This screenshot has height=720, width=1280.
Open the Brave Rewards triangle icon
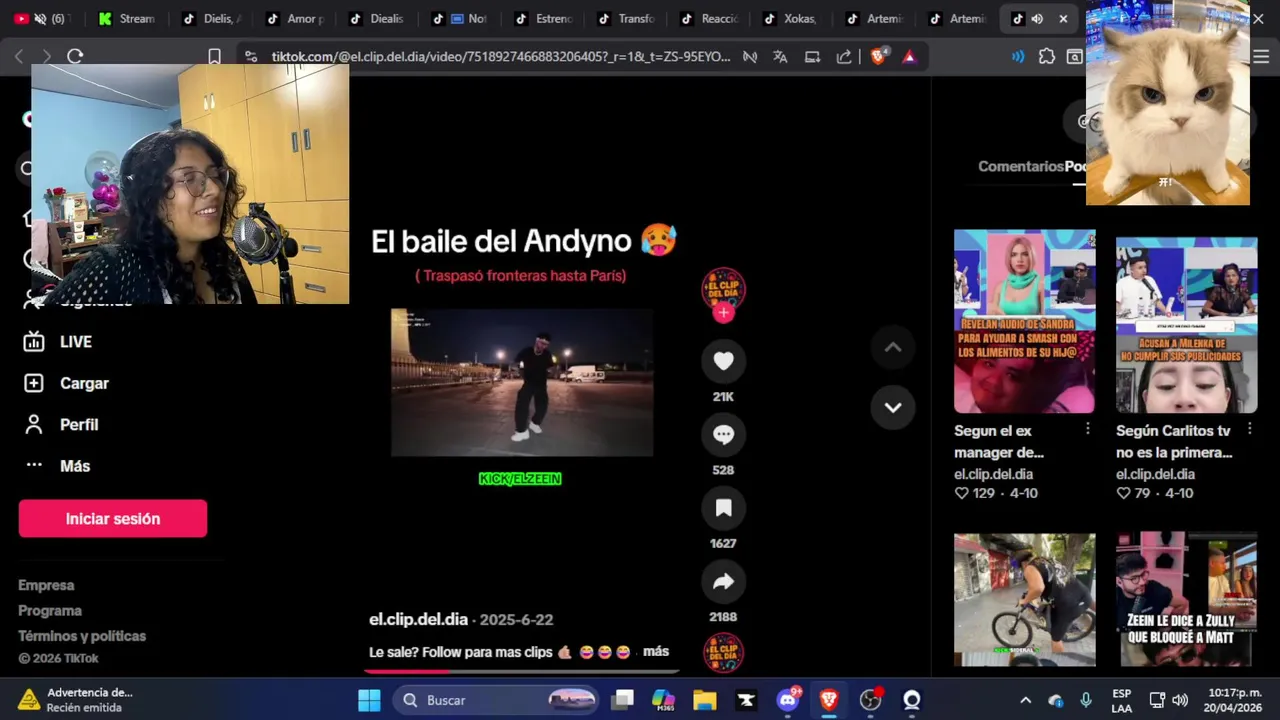coord(909,57)
